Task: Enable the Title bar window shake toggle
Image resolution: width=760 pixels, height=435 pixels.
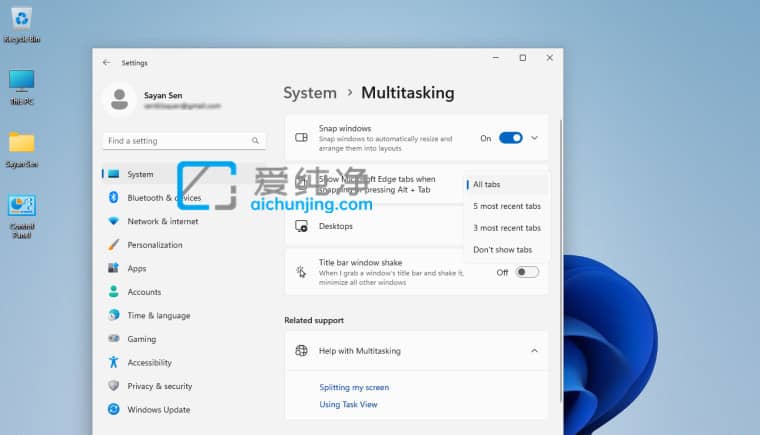Action: click(x=527, y=272)
